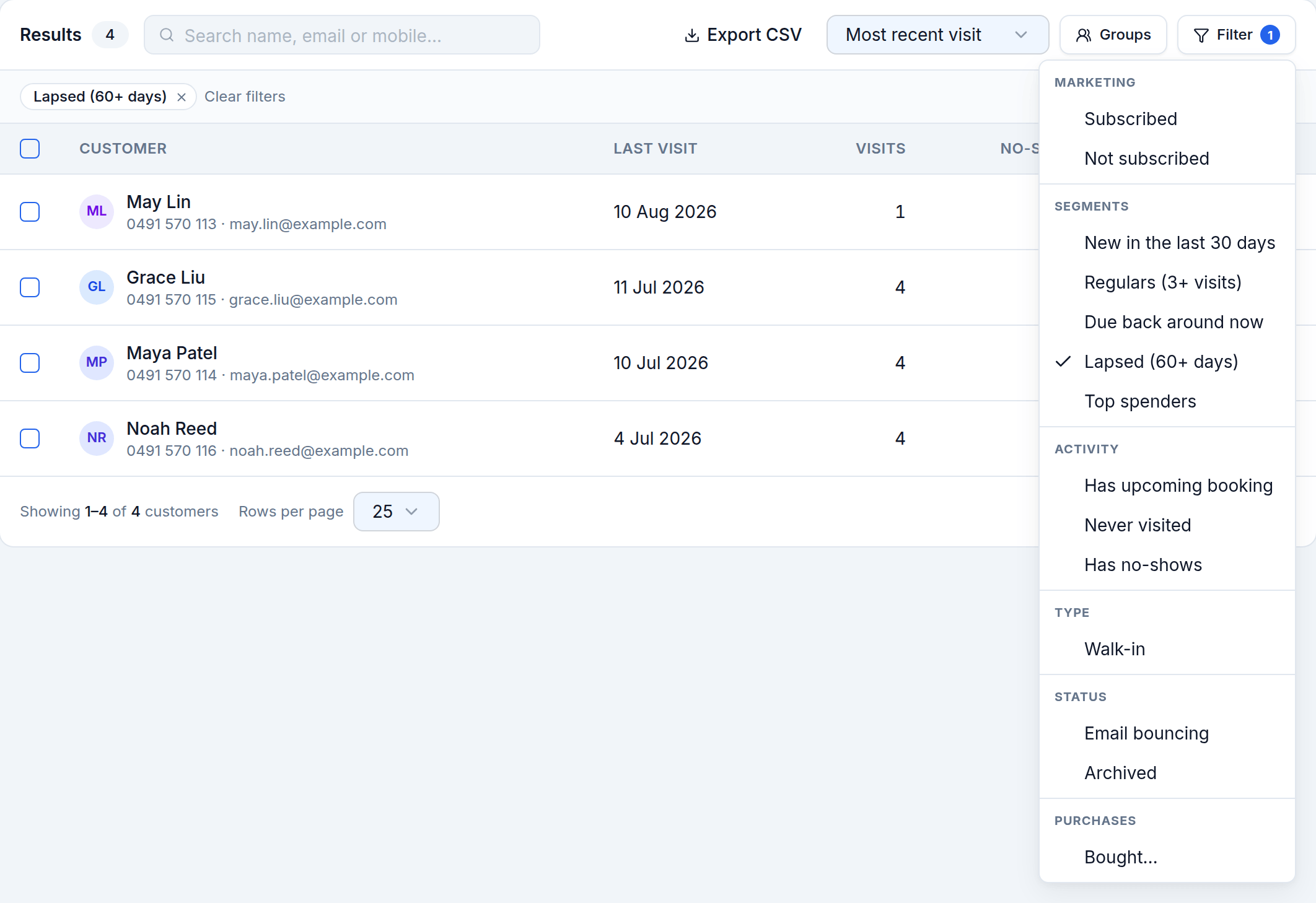Click the noah.reed@example.com contact line

pyautogui.click(x=268, y=451)
